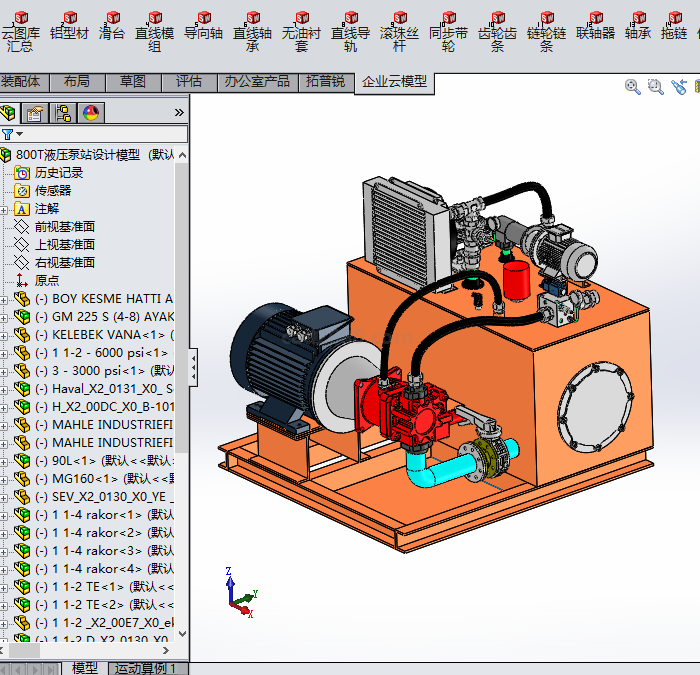
Task: Expand the MG160<1> part node
Action: point(4,479)
